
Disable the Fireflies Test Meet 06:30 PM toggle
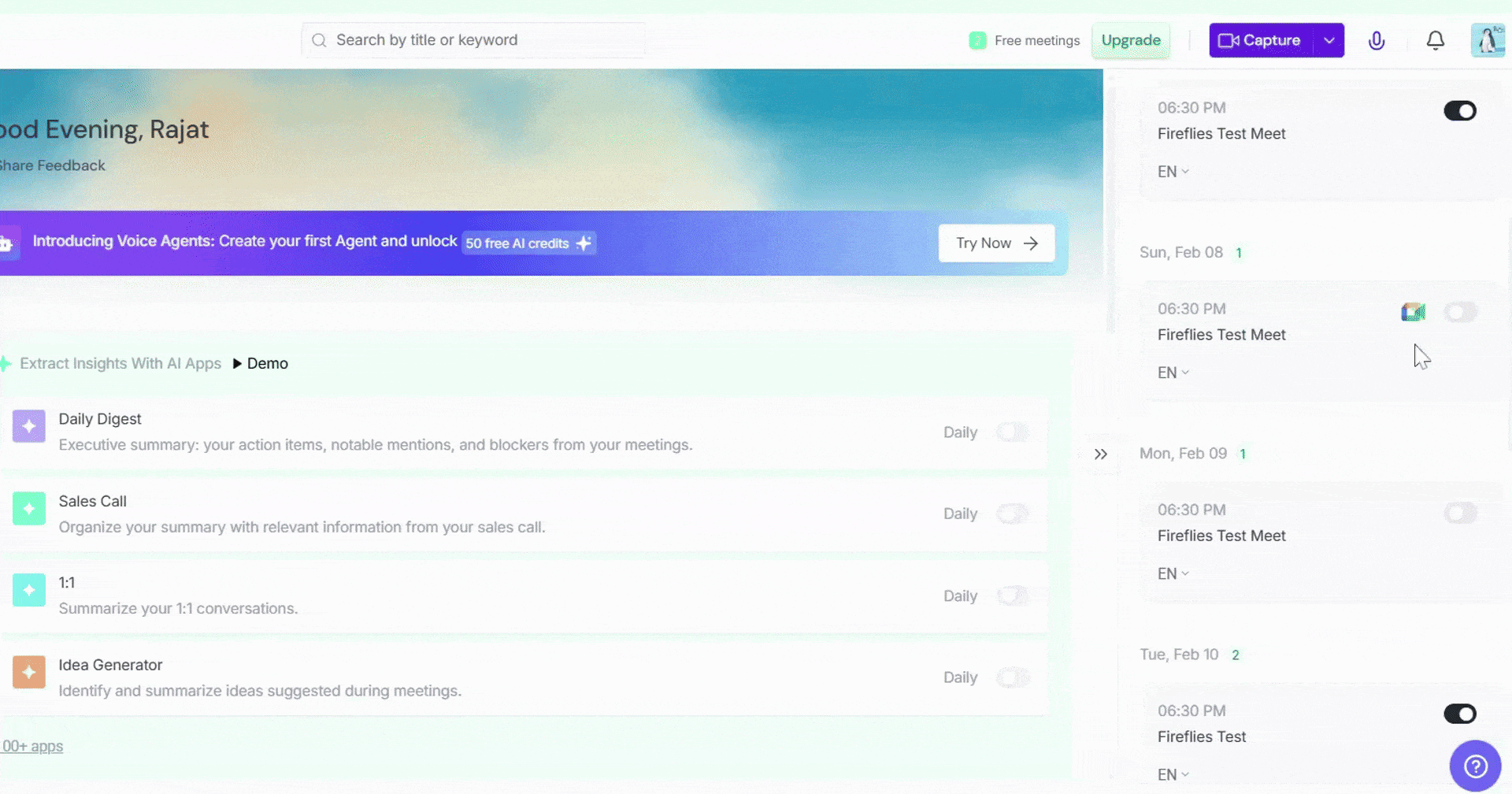pos(1460,110)
